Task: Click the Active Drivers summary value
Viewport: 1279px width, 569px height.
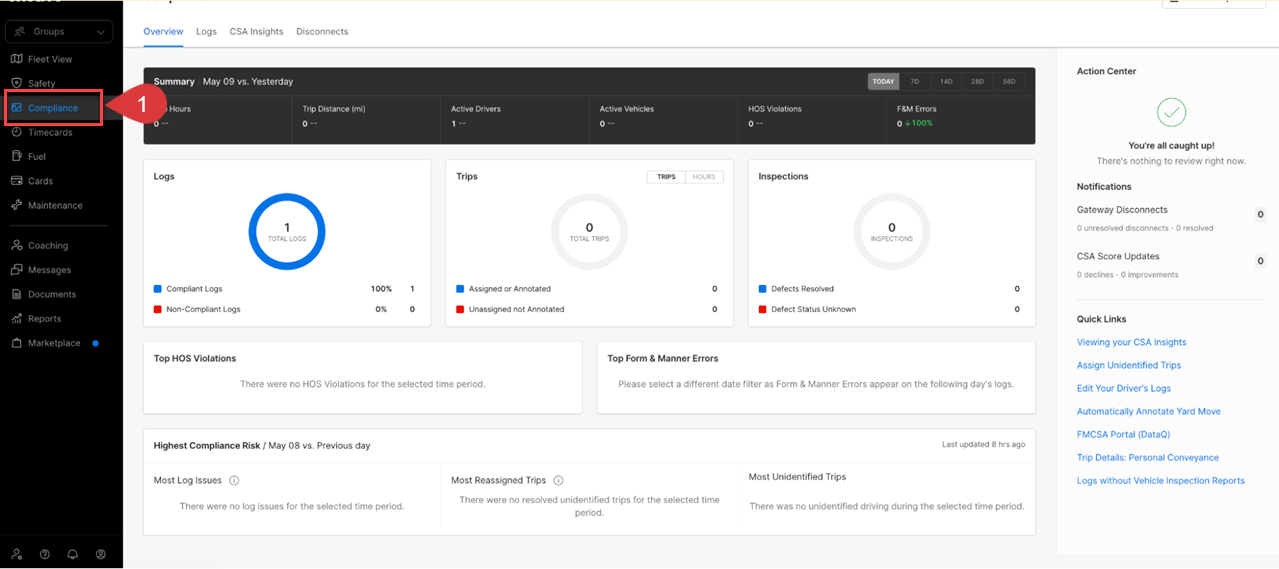Action: click(458, 124)
